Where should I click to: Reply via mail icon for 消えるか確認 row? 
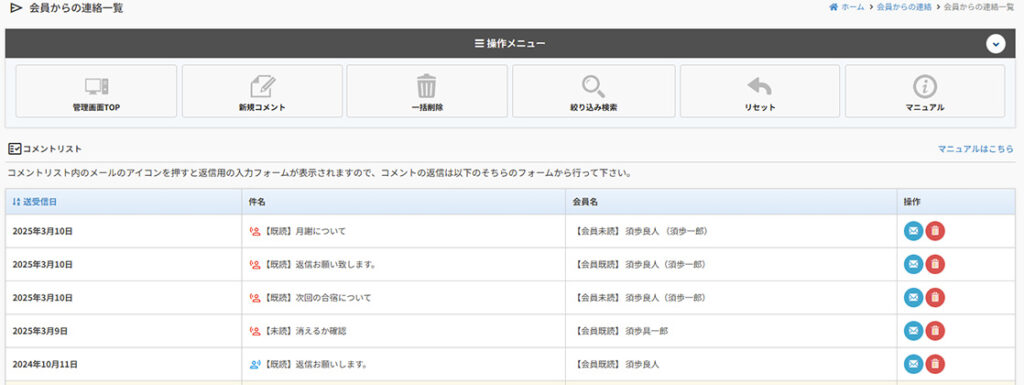click(914, 331)
